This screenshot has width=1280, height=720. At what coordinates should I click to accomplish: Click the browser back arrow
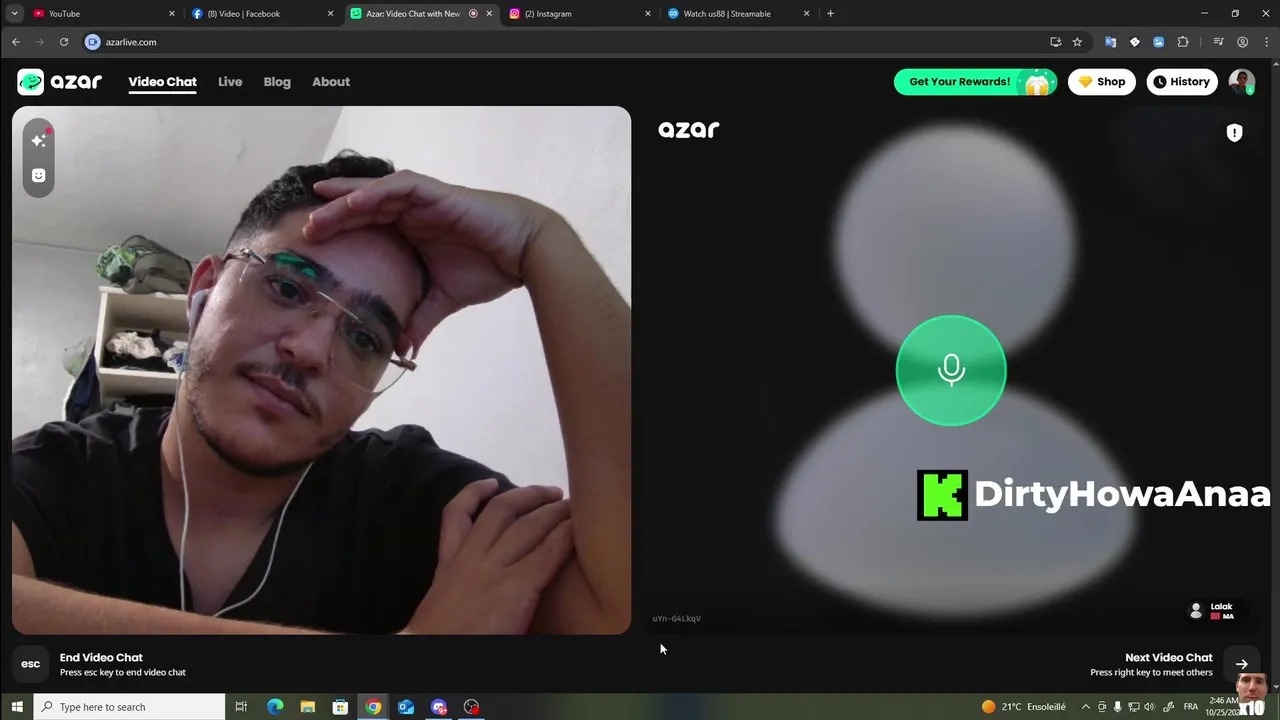point(16,42)
